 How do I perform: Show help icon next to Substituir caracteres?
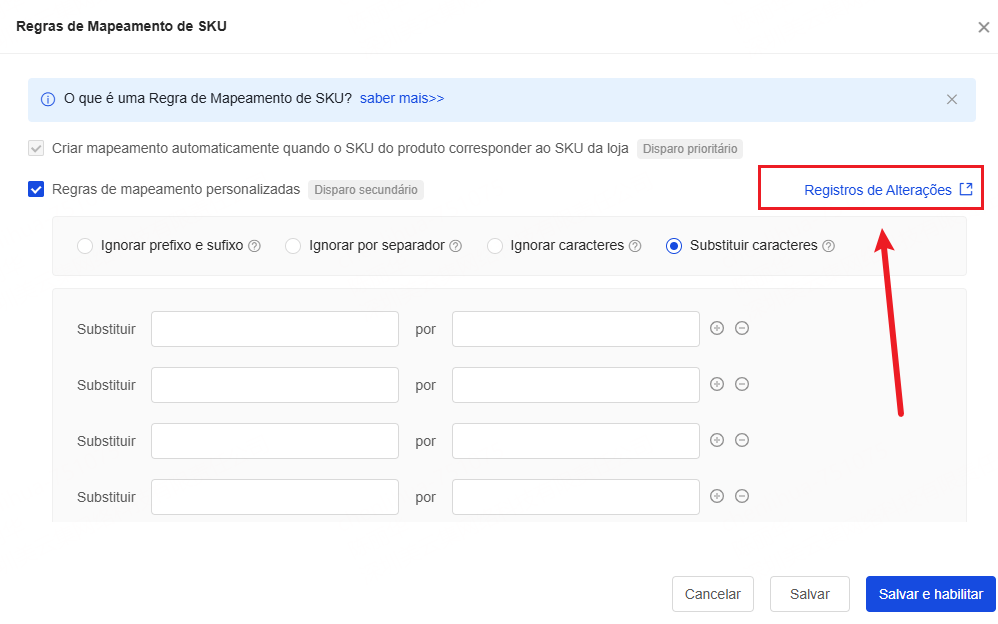828,246
